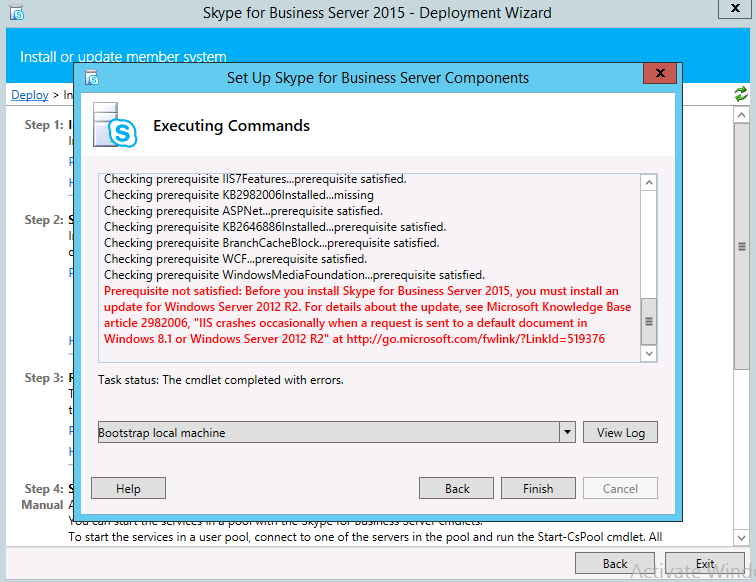Click the wizard page scroll down arrow
The height and width of the screenshot is (582, 756).
click(742, 538)
